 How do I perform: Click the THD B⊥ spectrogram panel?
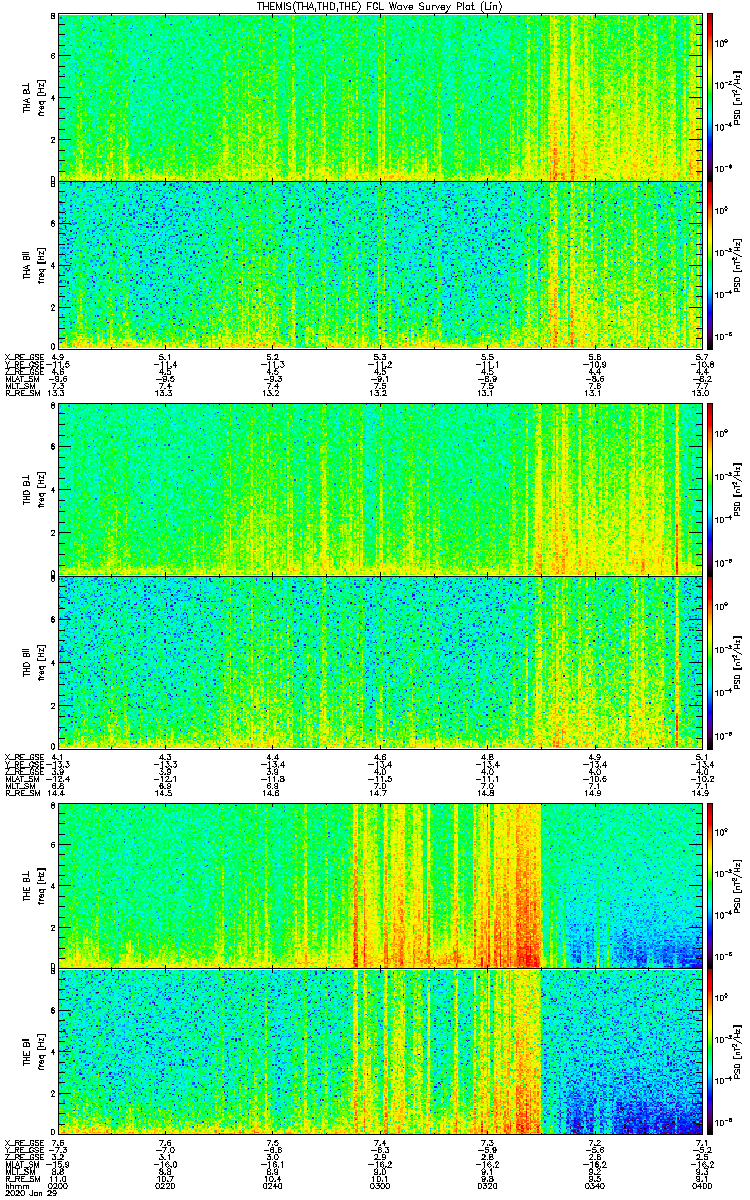(380, 489)
